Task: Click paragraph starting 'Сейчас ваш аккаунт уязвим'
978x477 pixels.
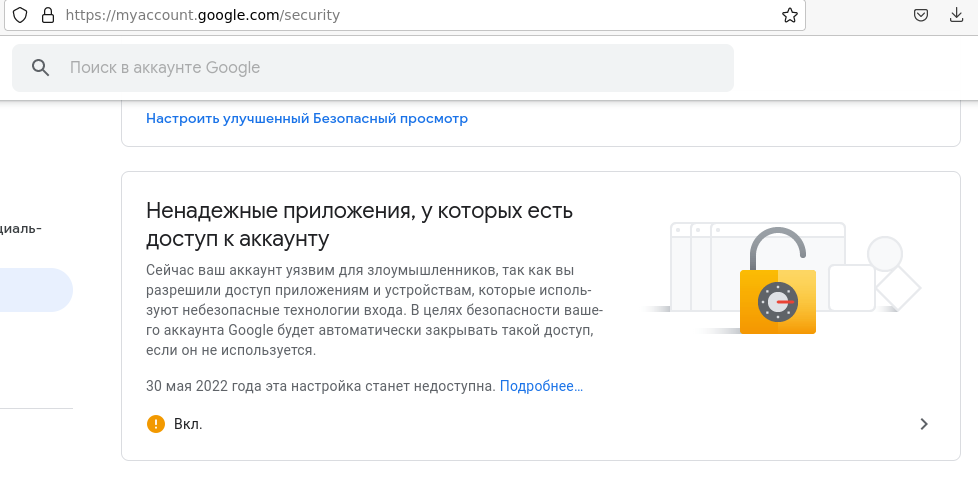Action: pos(375,311)
